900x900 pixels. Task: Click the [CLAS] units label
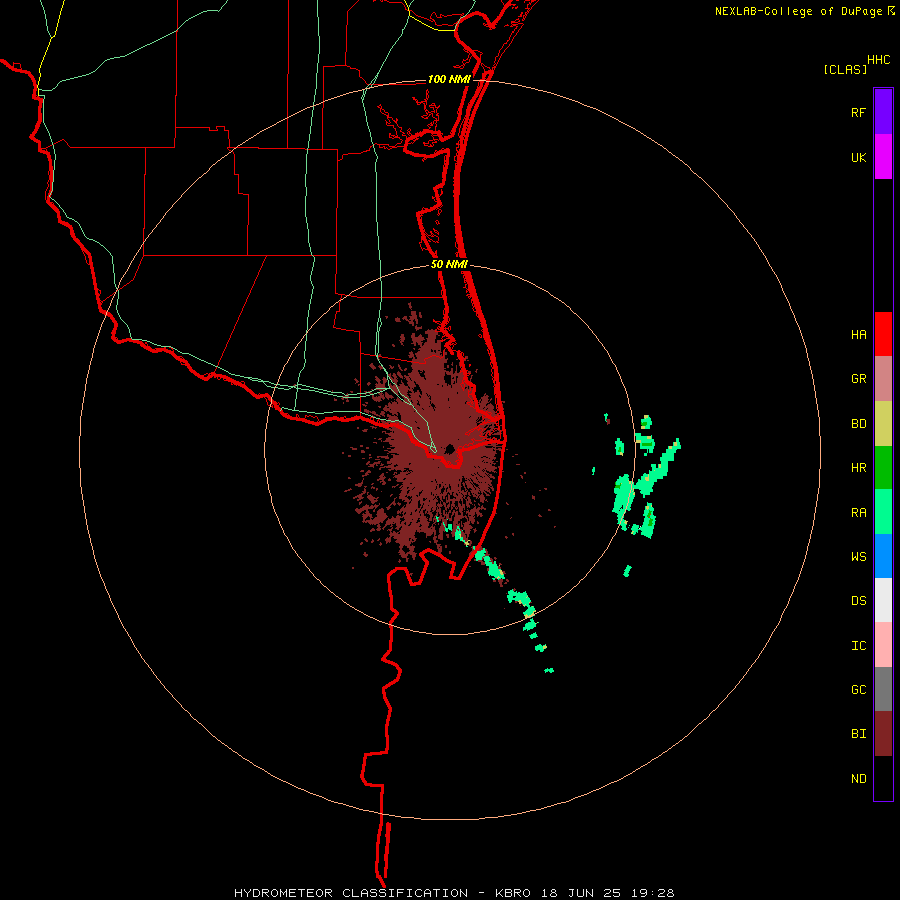845,69
